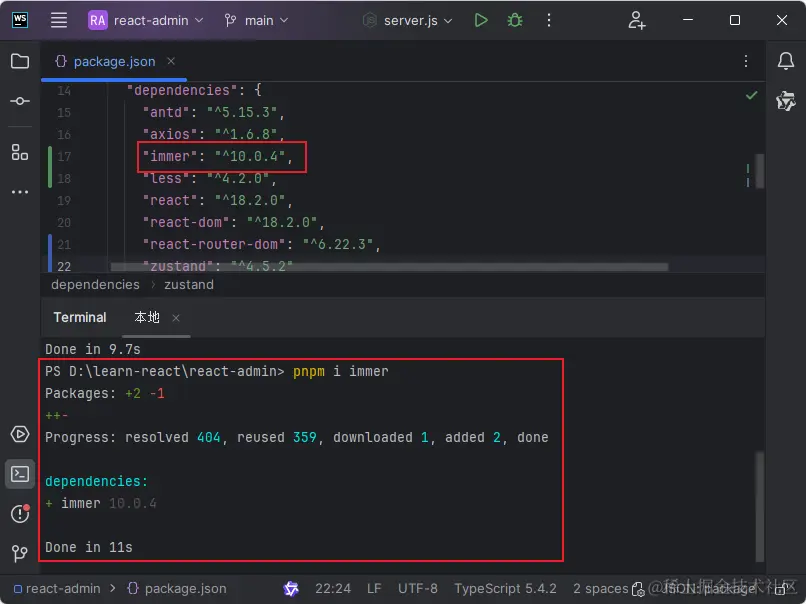Screen dimensions: 806x604
Task: Open the Commit tool window
Action: click(x=20, y=101)
